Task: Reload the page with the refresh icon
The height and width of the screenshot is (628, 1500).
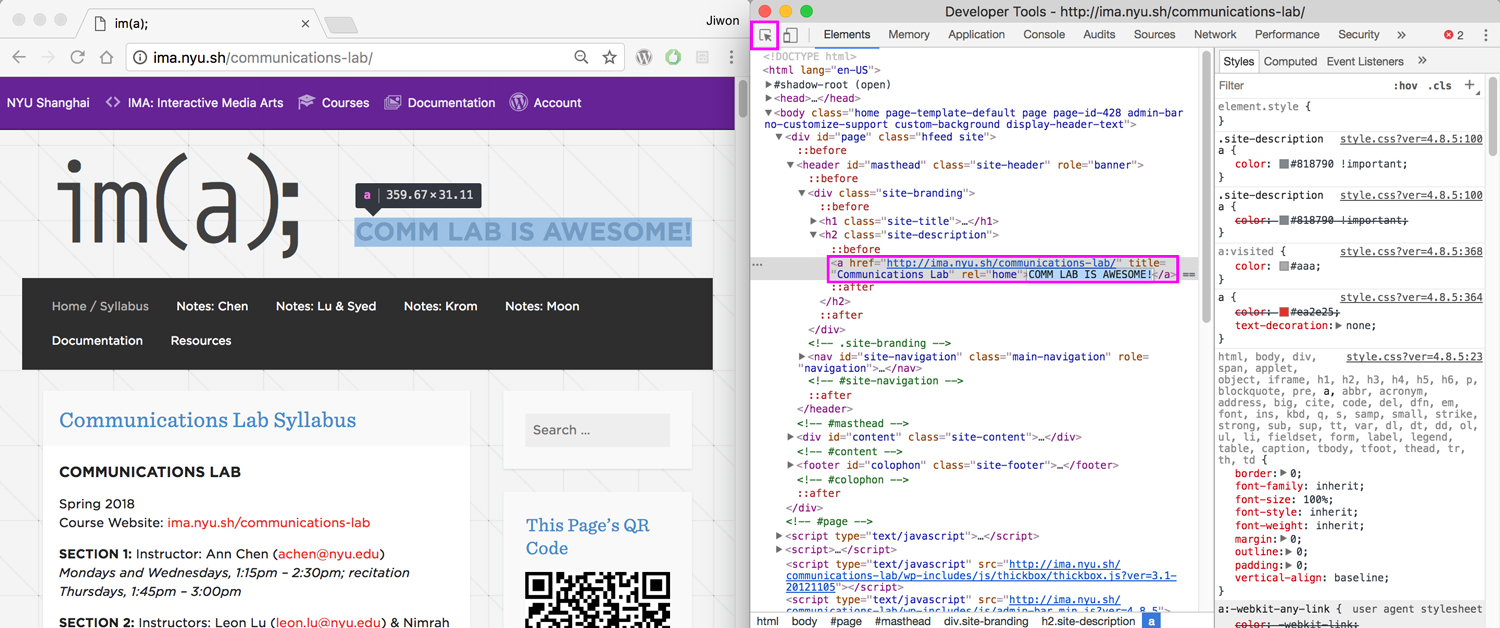Action: click(77, 58)
